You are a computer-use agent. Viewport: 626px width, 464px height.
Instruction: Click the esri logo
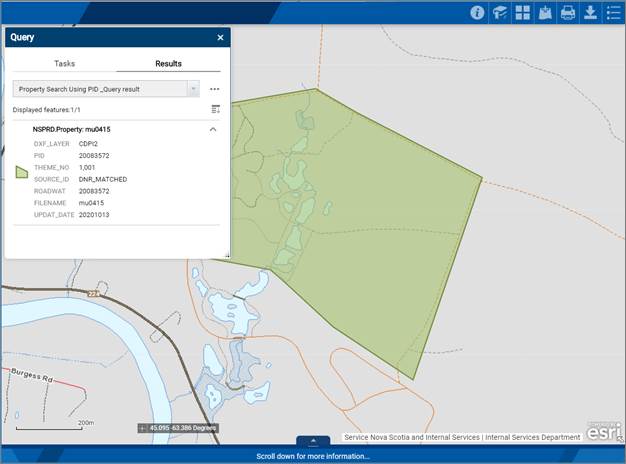[x=604, y=432]
